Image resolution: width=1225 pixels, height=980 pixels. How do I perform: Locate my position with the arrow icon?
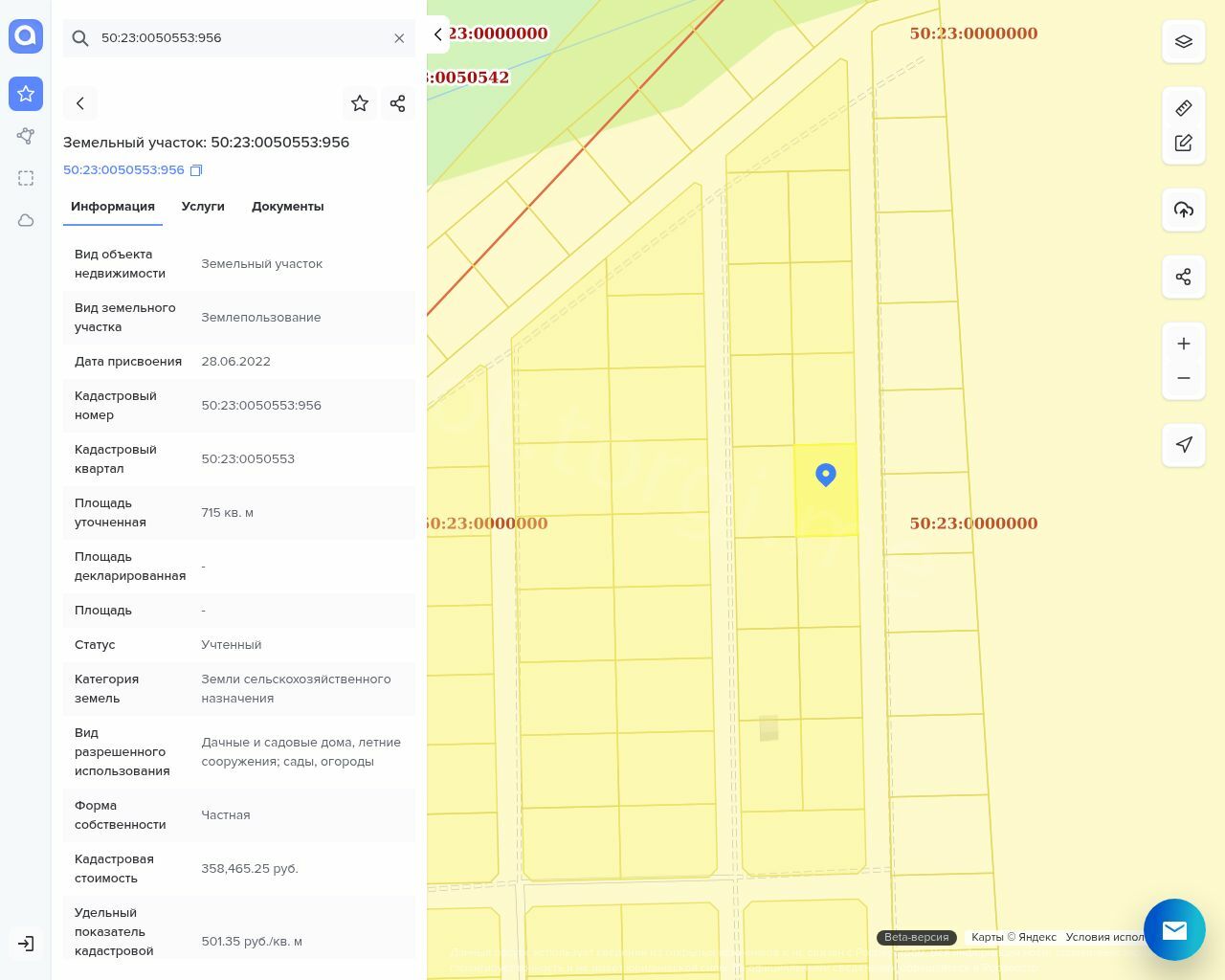(x=1183, y=445)
